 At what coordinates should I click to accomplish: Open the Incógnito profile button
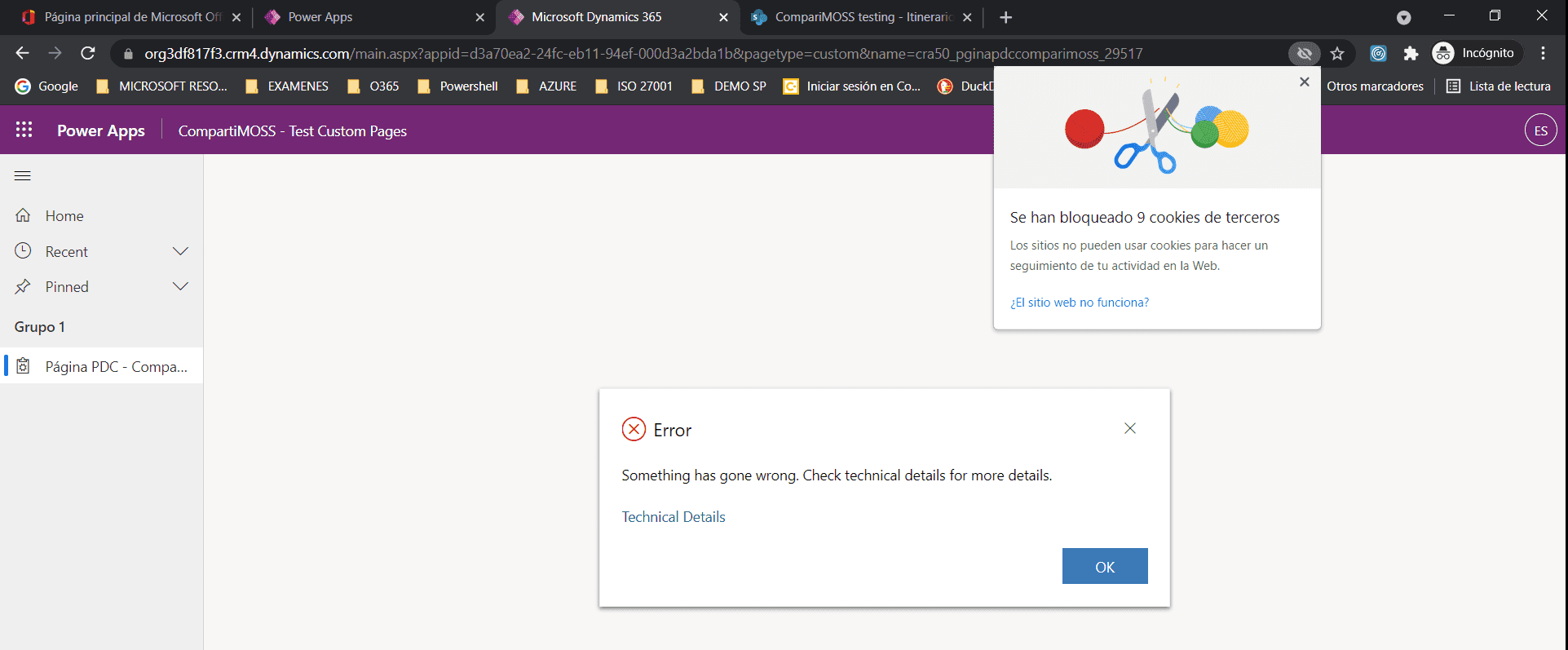[x=1477, y=53]
